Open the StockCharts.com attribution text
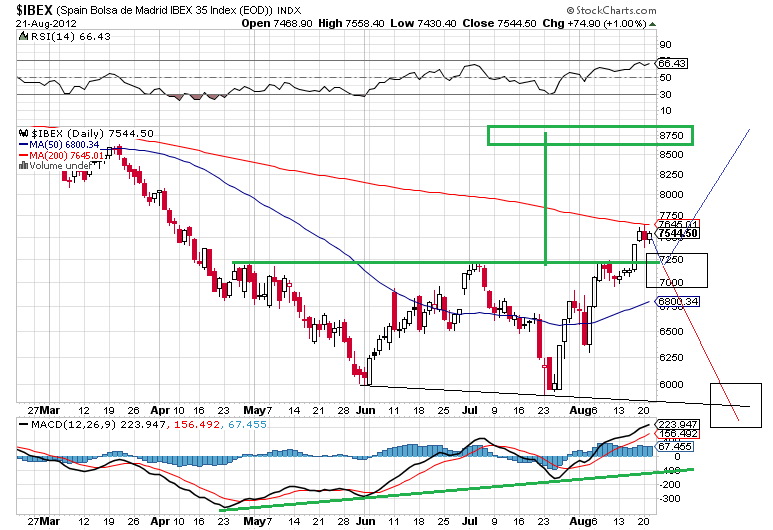The width and height of the screenshot is (773, 530). point(611,10)
